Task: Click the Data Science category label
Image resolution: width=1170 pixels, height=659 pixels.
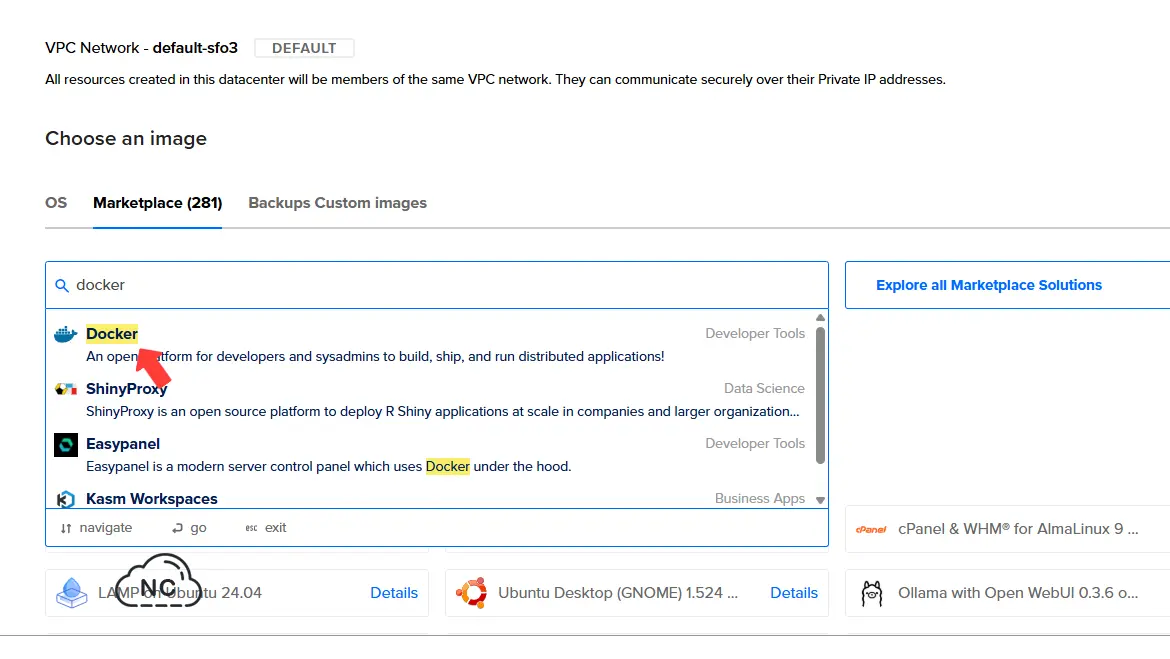Action: point(764,389)
